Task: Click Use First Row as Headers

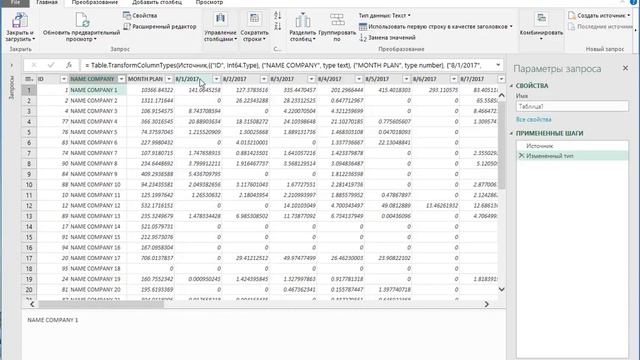Action: [x=436, y=27]
